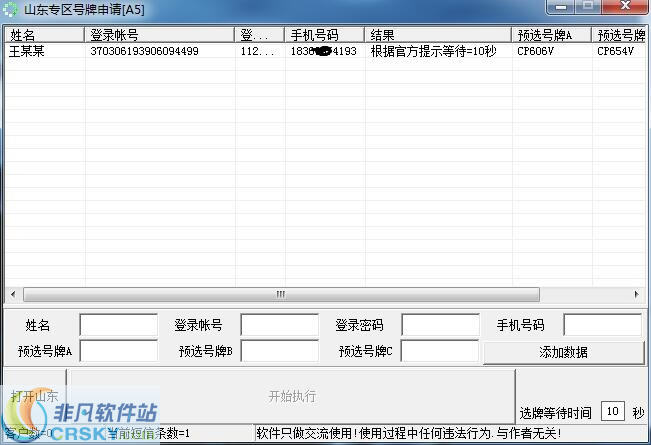This screenshot has height=445, width=651.
Task: Focus the 预选号牌C input field
Action: 440,351
